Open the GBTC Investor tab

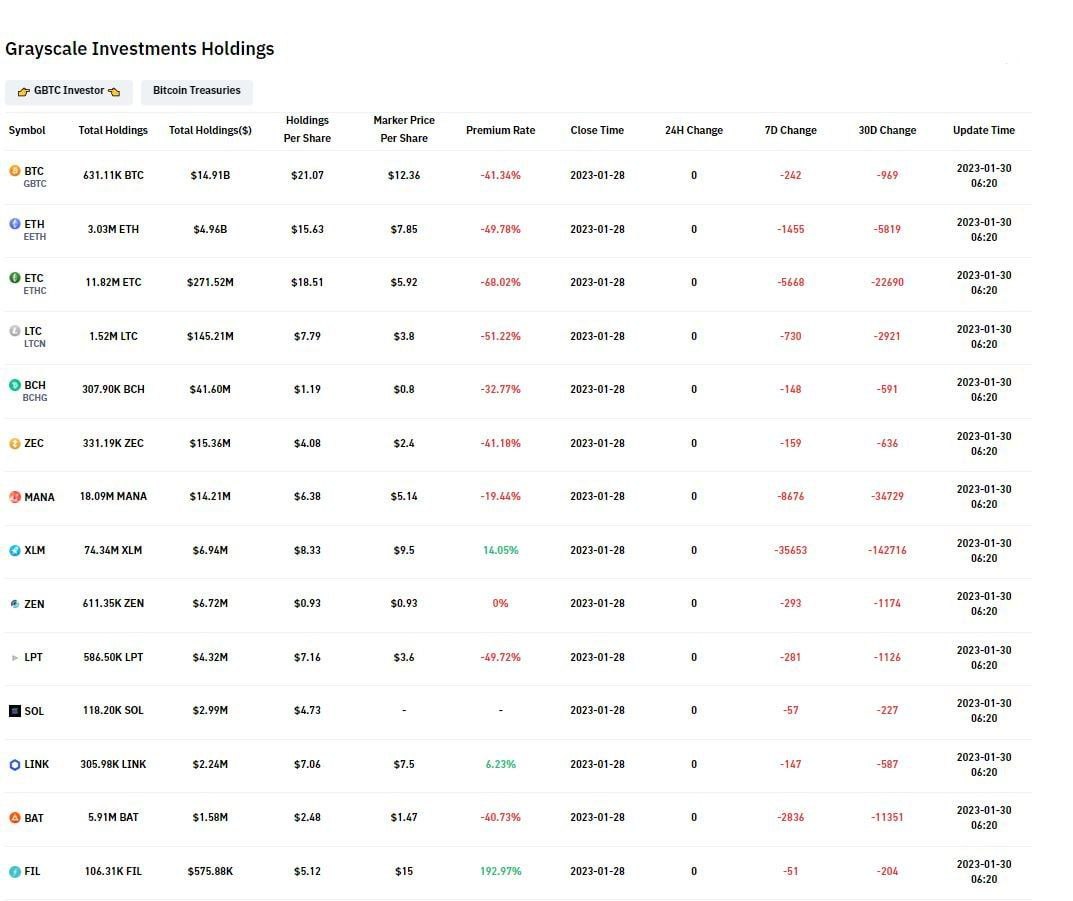coord(68,91)
